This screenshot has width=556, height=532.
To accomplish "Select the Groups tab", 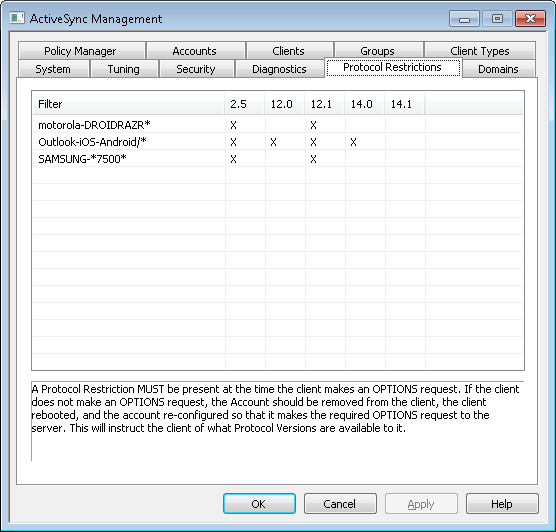I will click(378, 51).
